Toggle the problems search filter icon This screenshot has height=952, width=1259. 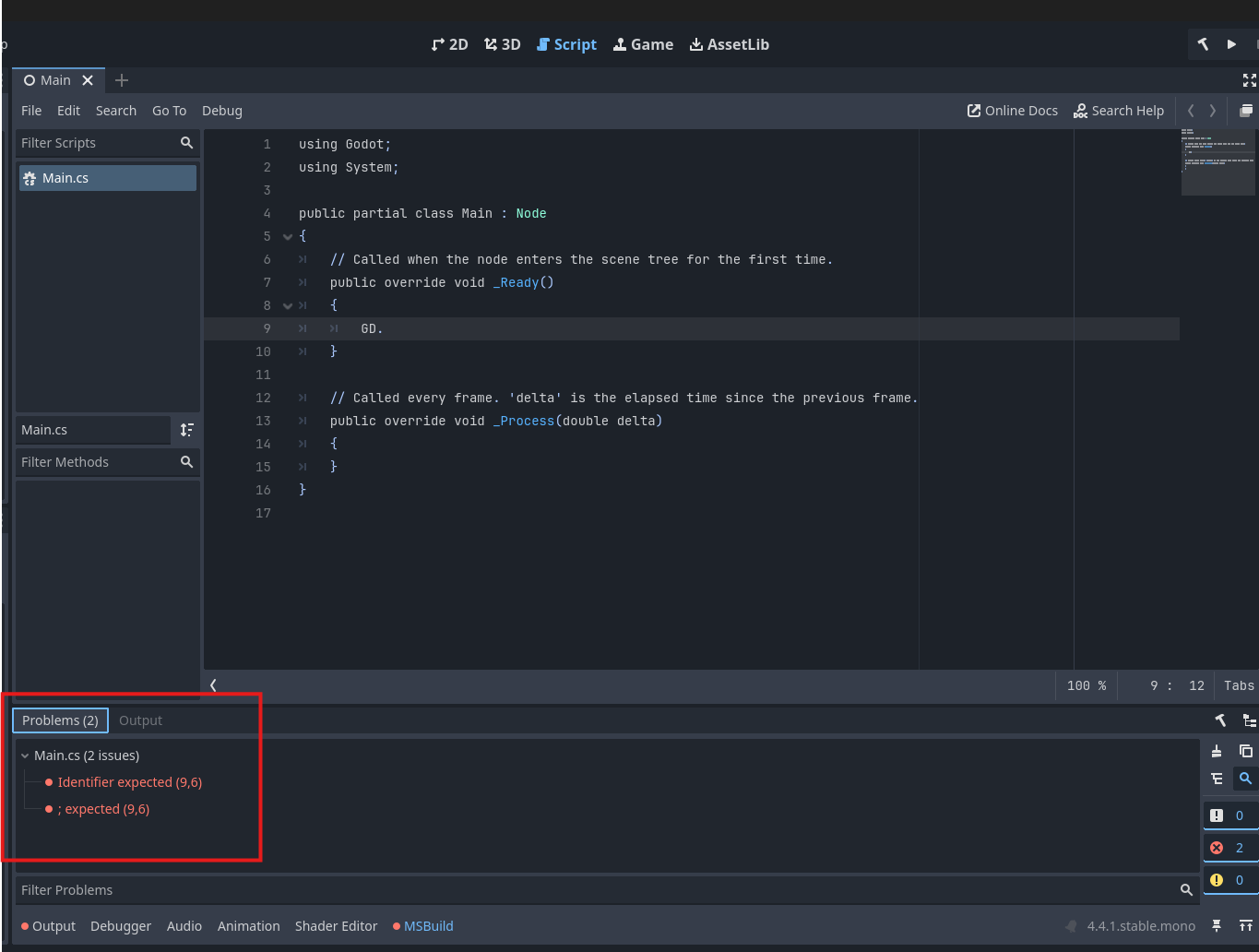[x=1246, y=779]
